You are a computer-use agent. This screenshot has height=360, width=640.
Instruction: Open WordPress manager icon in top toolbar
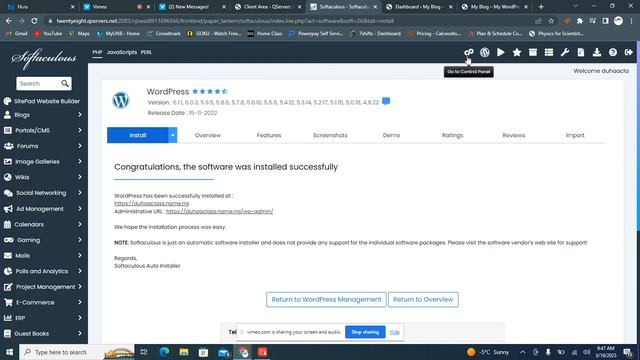[484, 52]
